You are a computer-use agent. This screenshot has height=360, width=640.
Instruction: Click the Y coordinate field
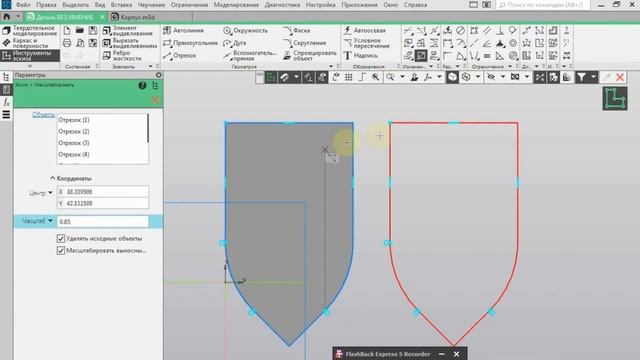103,203
